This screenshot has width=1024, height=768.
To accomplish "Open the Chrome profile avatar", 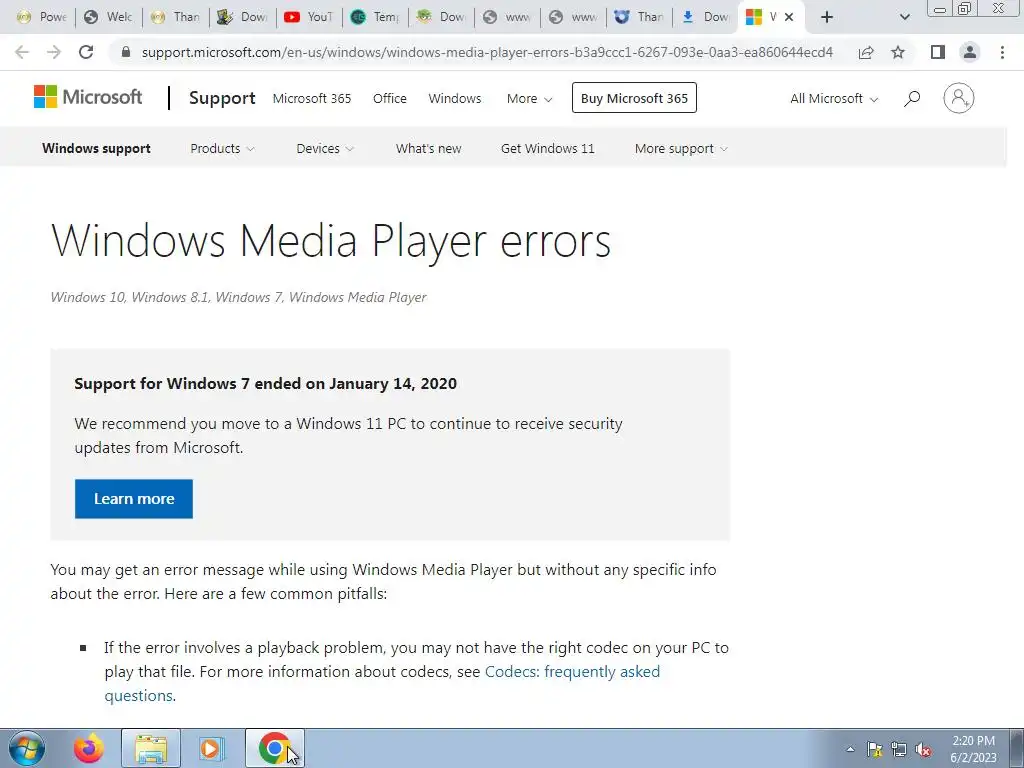I will 970,52.
